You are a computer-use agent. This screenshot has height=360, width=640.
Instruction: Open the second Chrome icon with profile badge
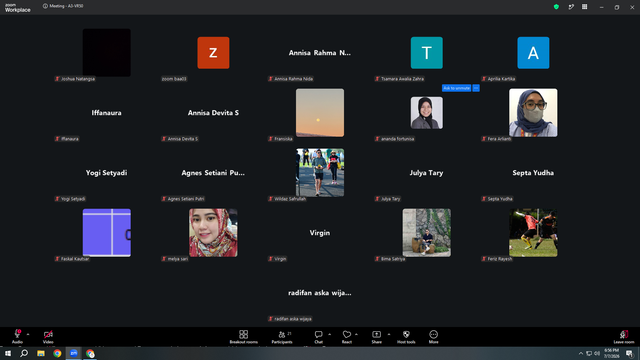pos(90,353)
